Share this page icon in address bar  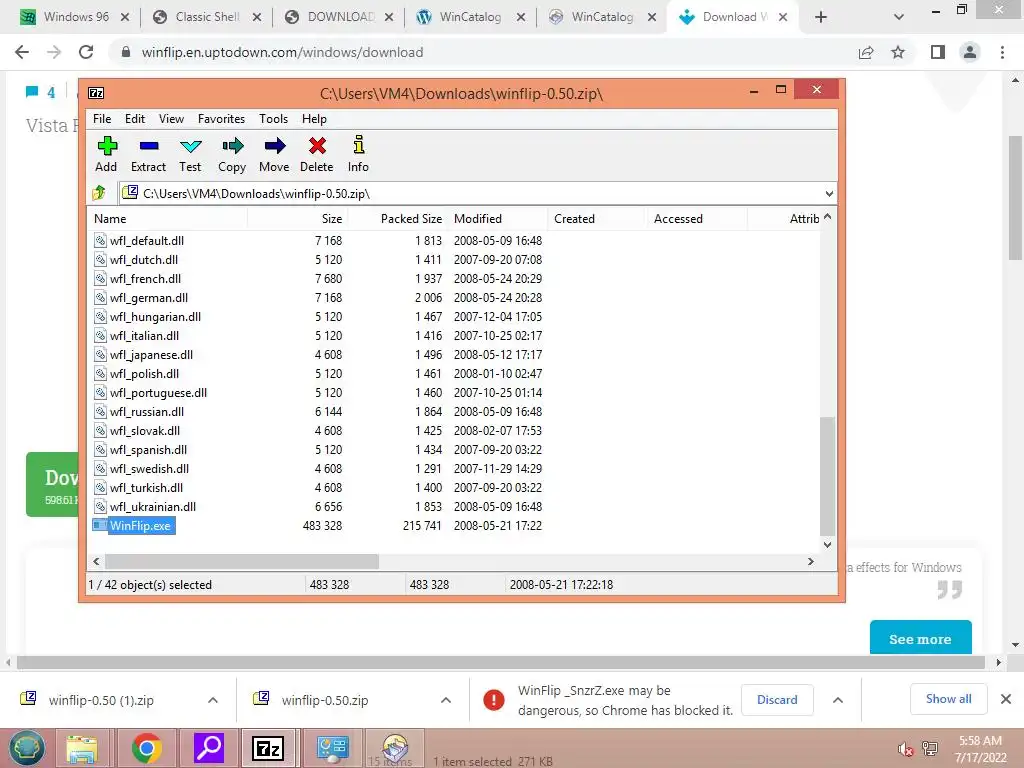(x=866, y=52)
